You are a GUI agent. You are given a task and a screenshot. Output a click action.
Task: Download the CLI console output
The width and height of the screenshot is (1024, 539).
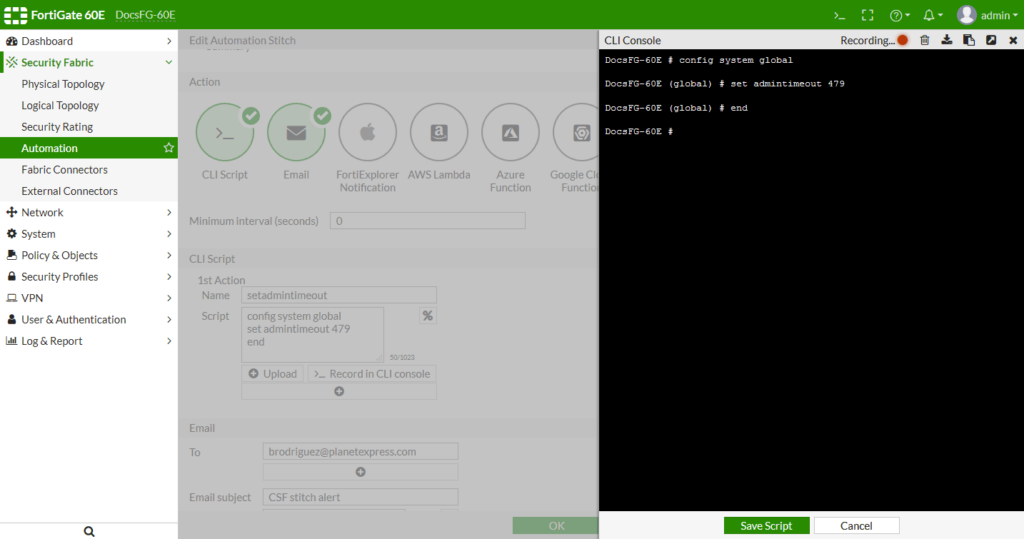pos(947,40)
